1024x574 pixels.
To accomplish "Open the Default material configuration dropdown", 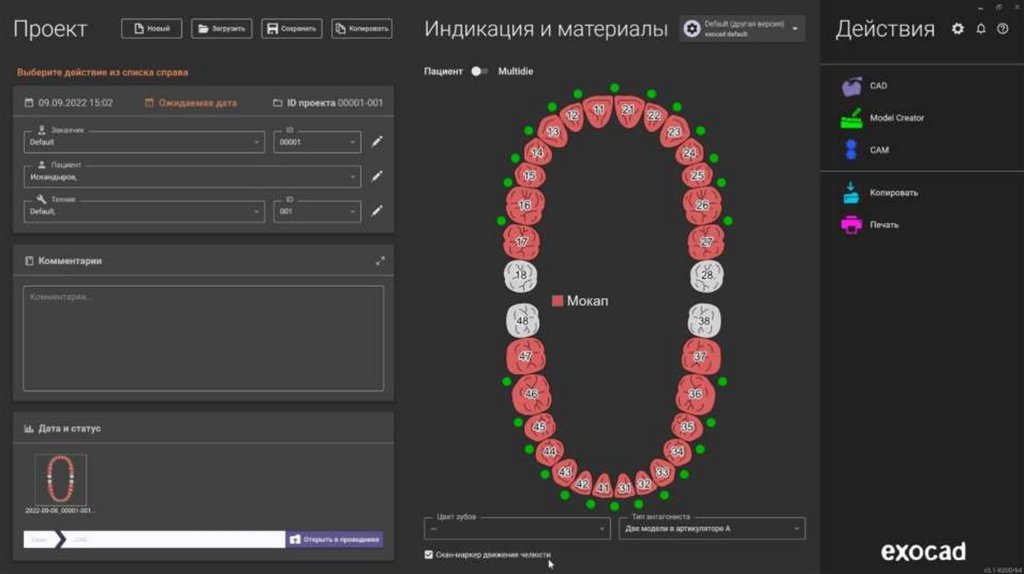I will pyautogui.click(x=742, y=29).
